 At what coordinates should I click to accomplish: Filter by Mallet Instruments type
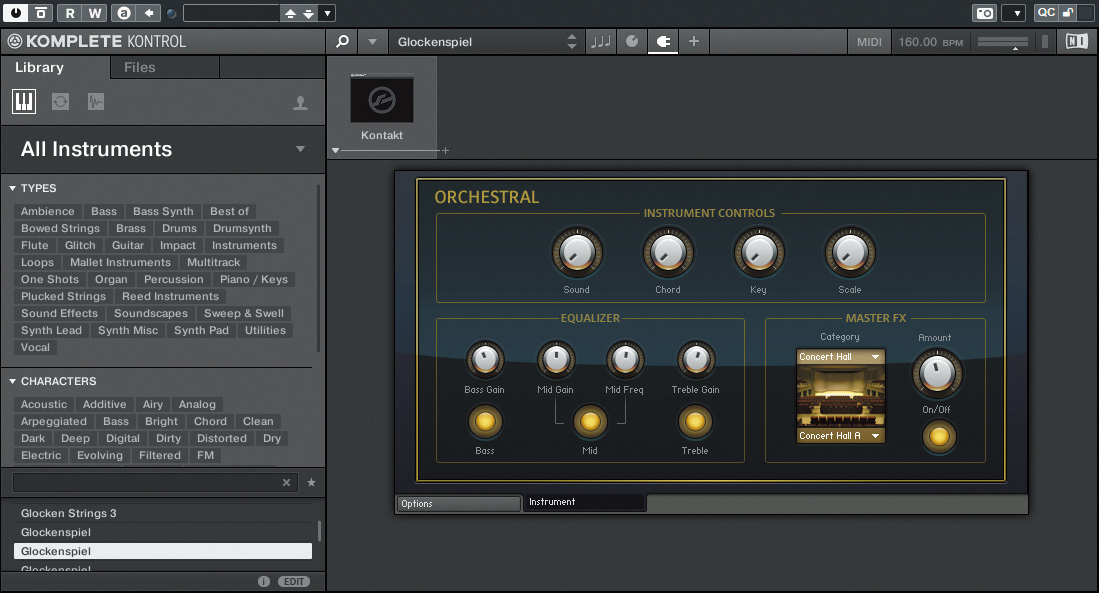121,262
